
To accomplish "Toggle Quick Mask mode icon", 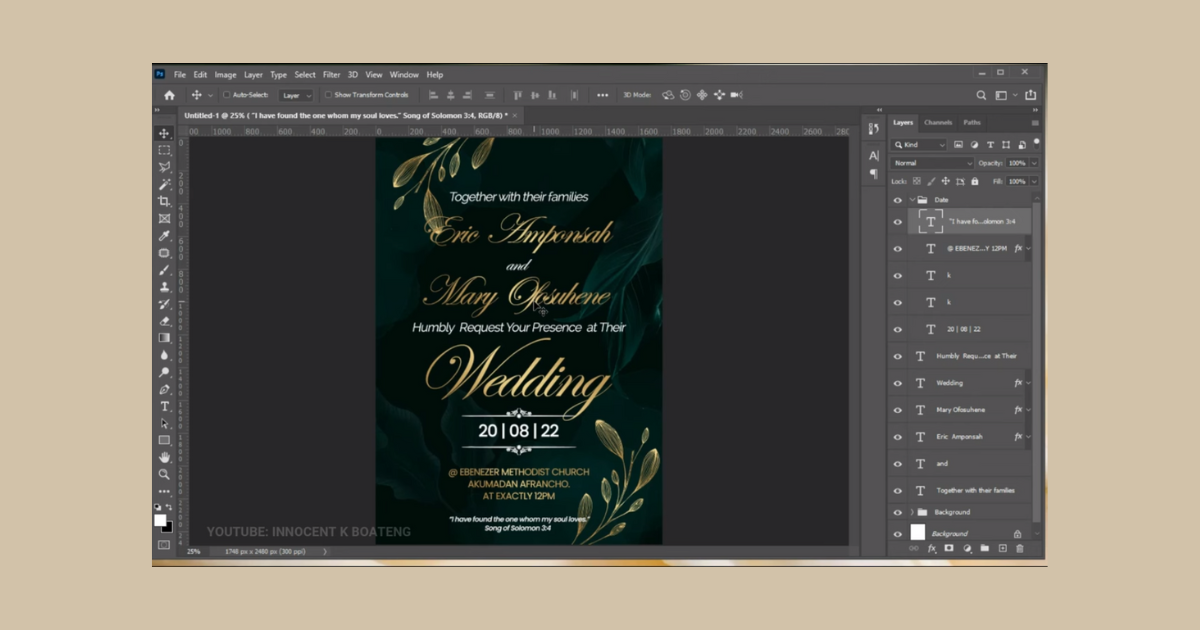I will 164,545.
